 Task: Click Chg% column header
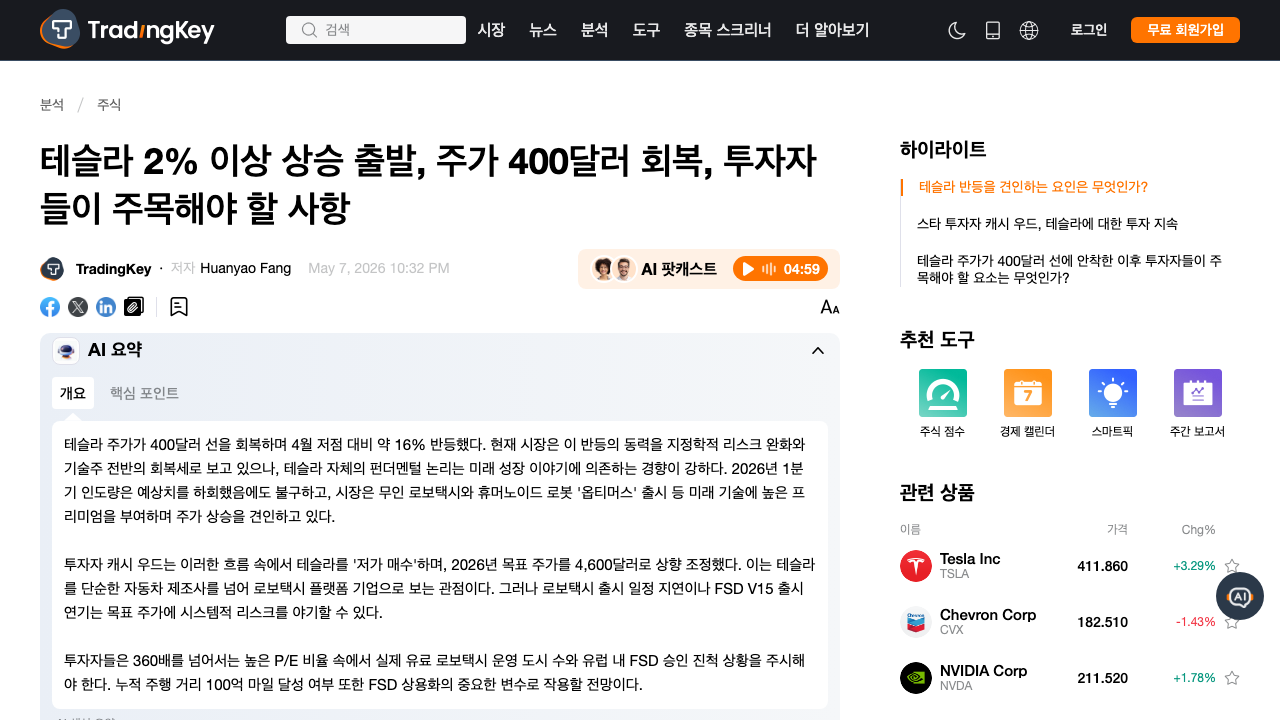tap(1198, 529)
